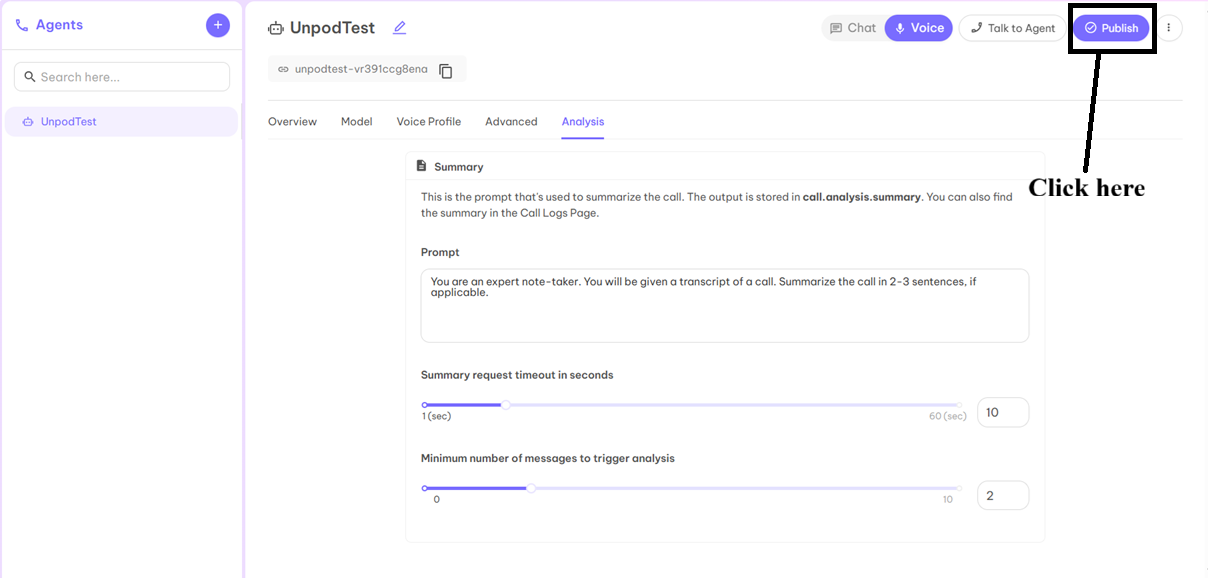Select the microphone icon on the Voice button
This screenshot has width=1208, height=578.
[898, 27]
